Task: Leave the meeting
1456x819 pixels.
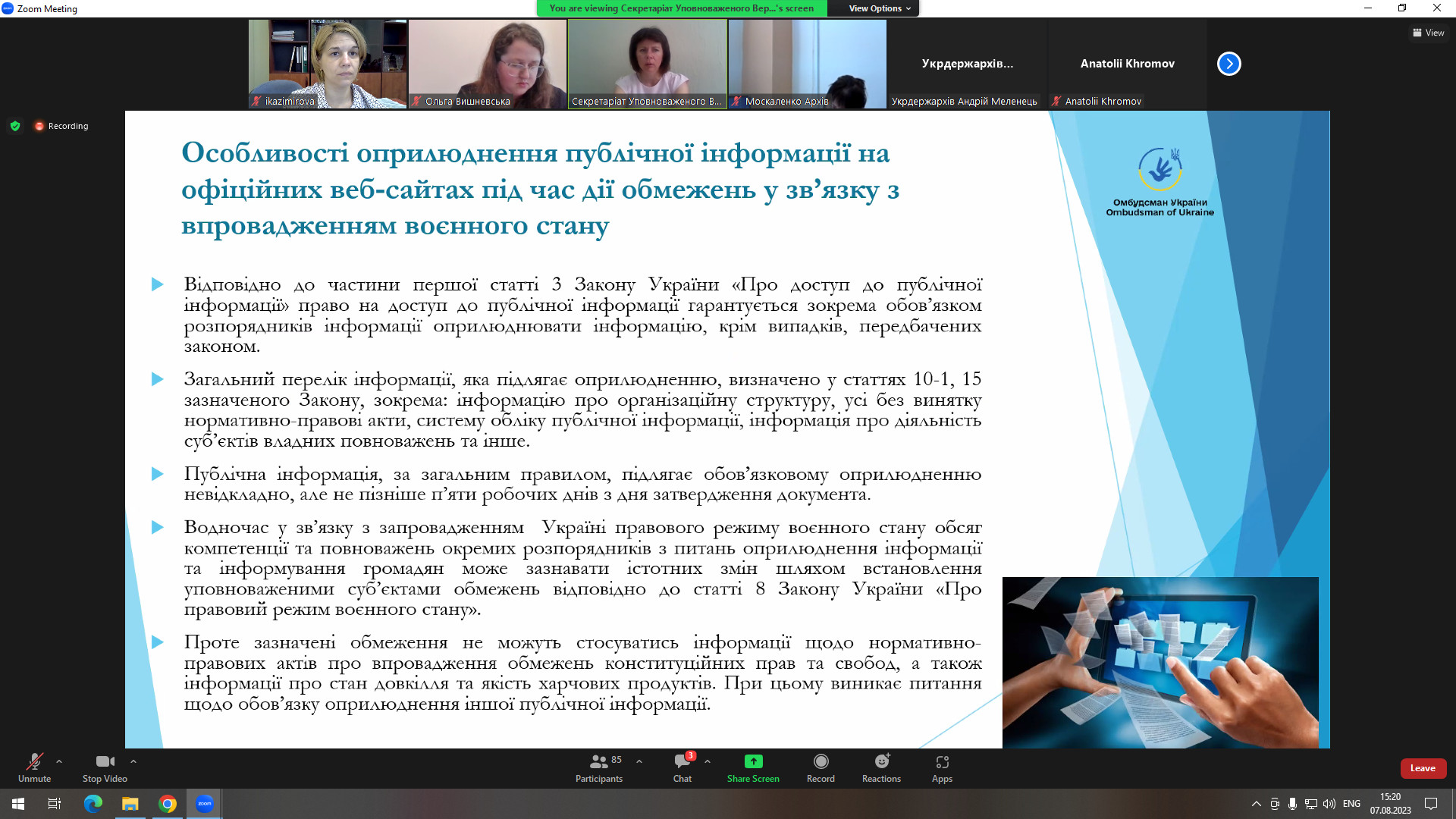Action: (1423, 768)
